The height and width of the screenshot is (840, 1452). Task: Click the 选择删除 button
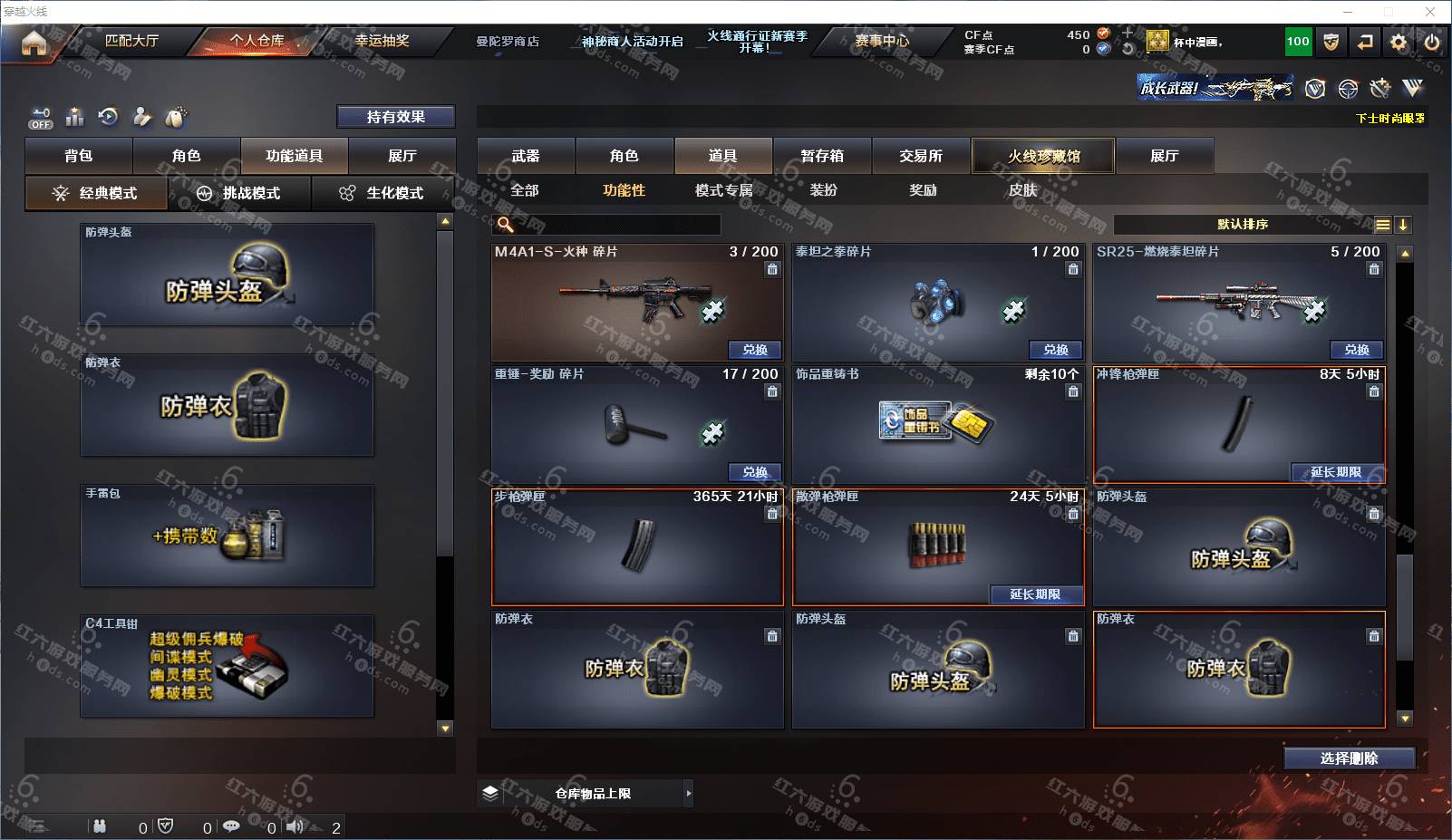pyautogui.click(x=1350, y=758)
